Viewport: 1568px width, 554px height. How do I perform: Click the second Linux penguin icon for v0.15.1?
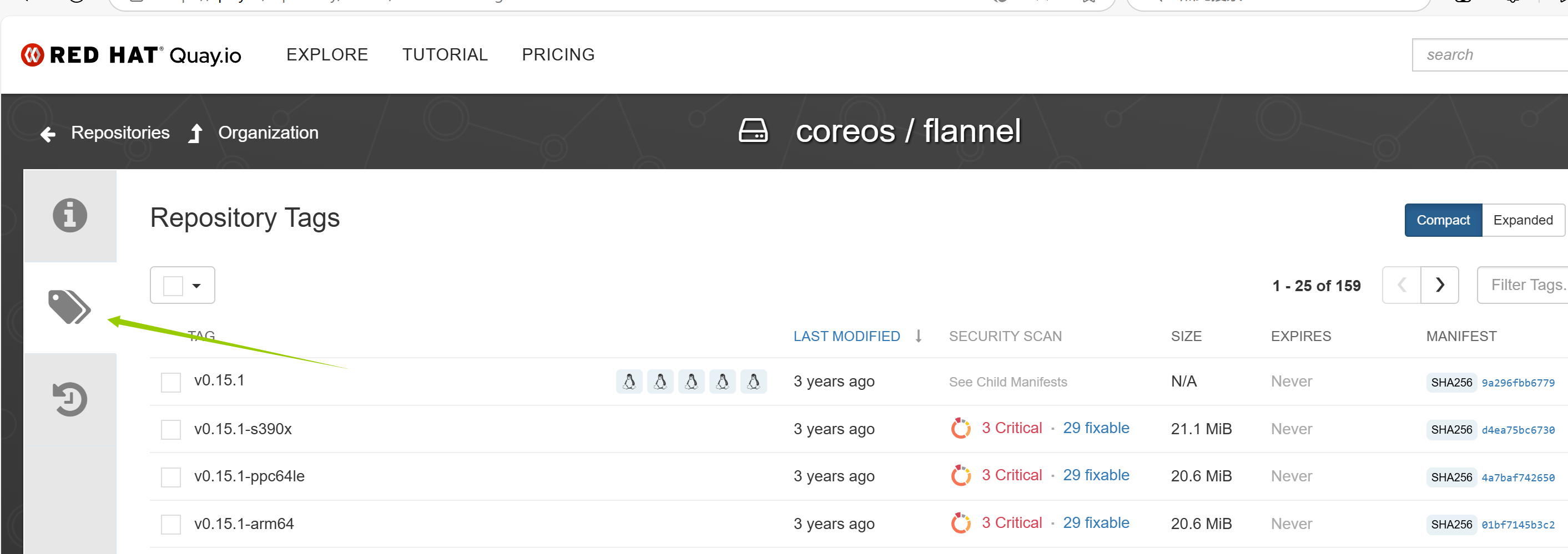tap(661, 382)
